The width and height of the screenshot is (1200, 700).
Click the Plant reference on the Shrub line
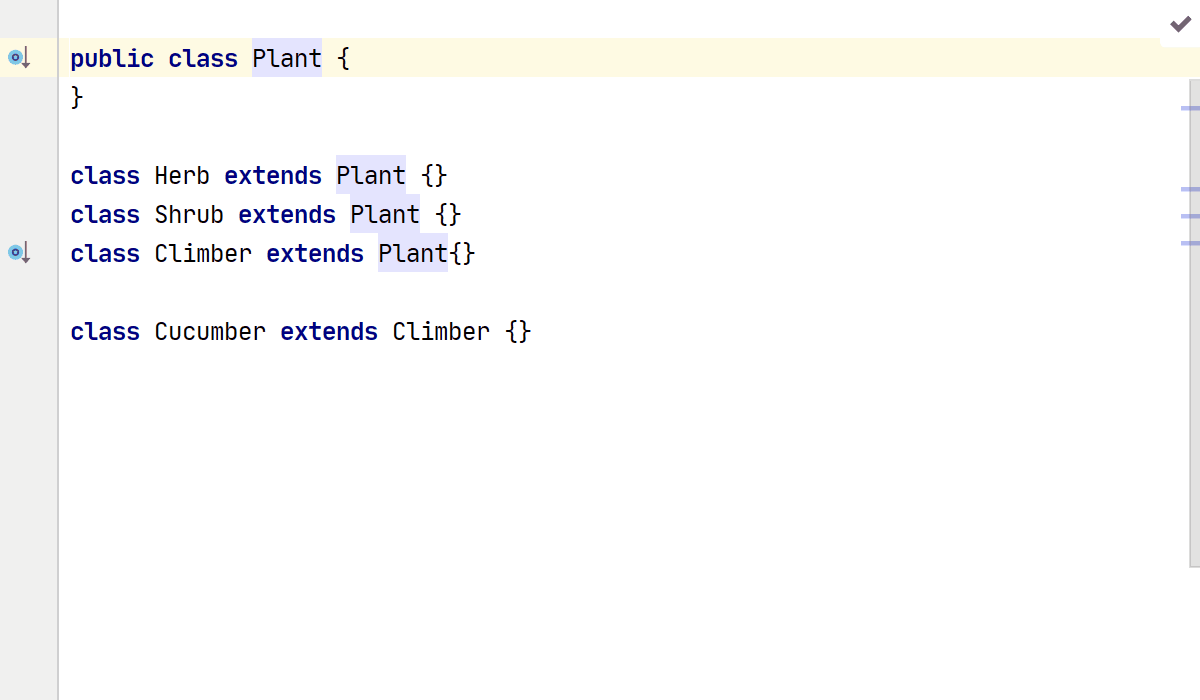[x=385, y=215]
